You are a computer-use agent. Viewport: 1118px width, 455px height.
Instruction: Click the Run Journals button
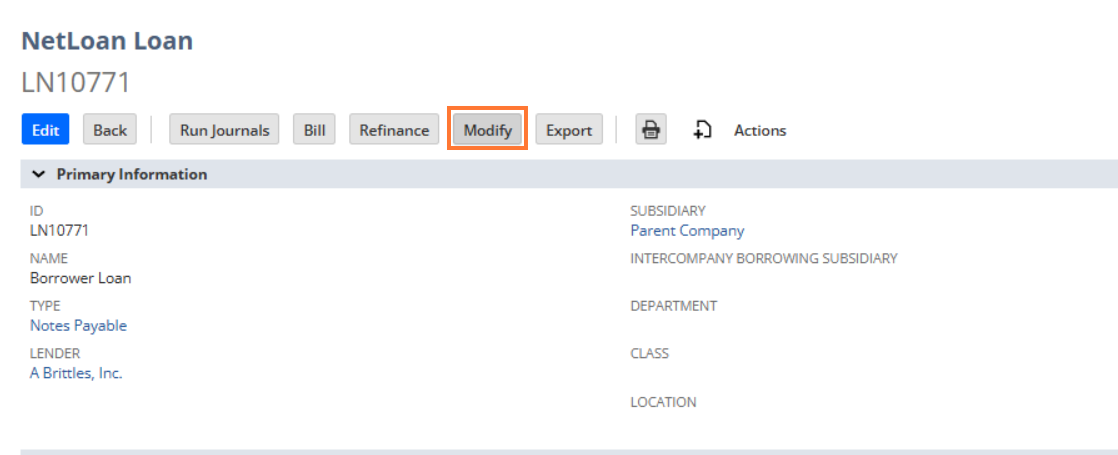coord(225,130)
